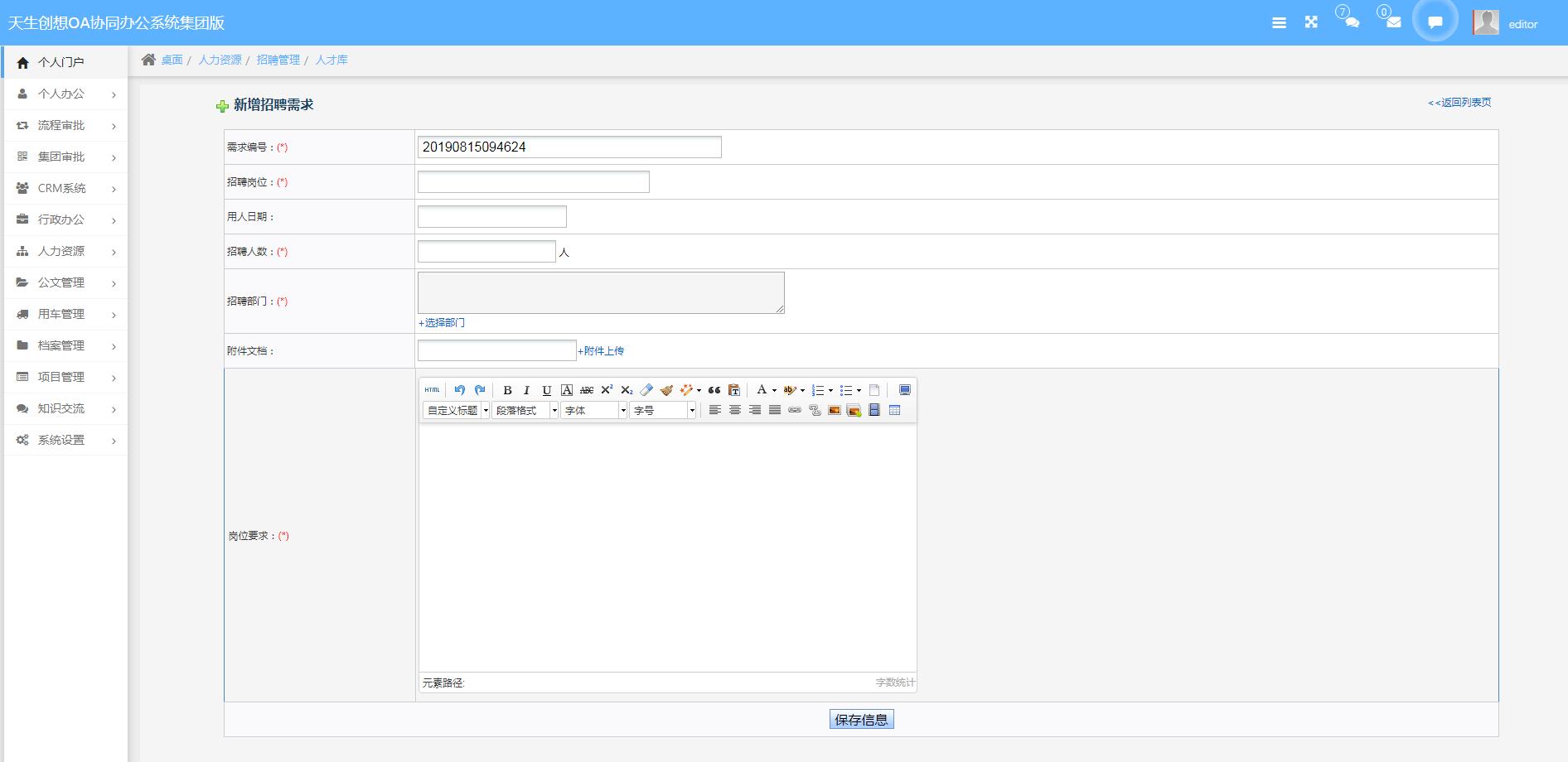
Task: Run auto typeset (magic wand icon)
Action: (686, 390)
